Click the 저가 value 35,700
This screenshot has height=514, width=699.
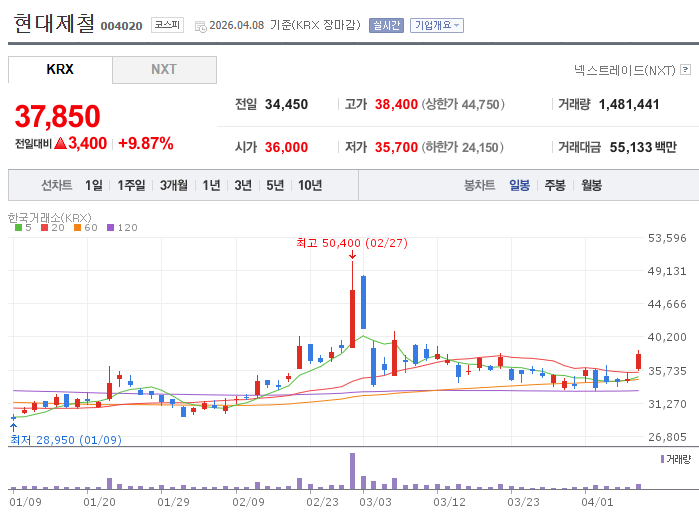[x=396, y=147]
